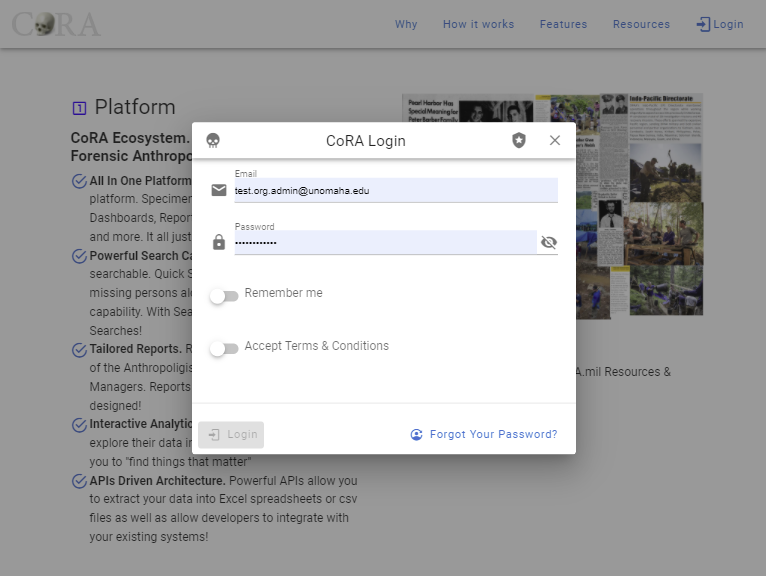Focus the Password input field
This screenshot has width=766, height=576.
click(x=385, y=242)
